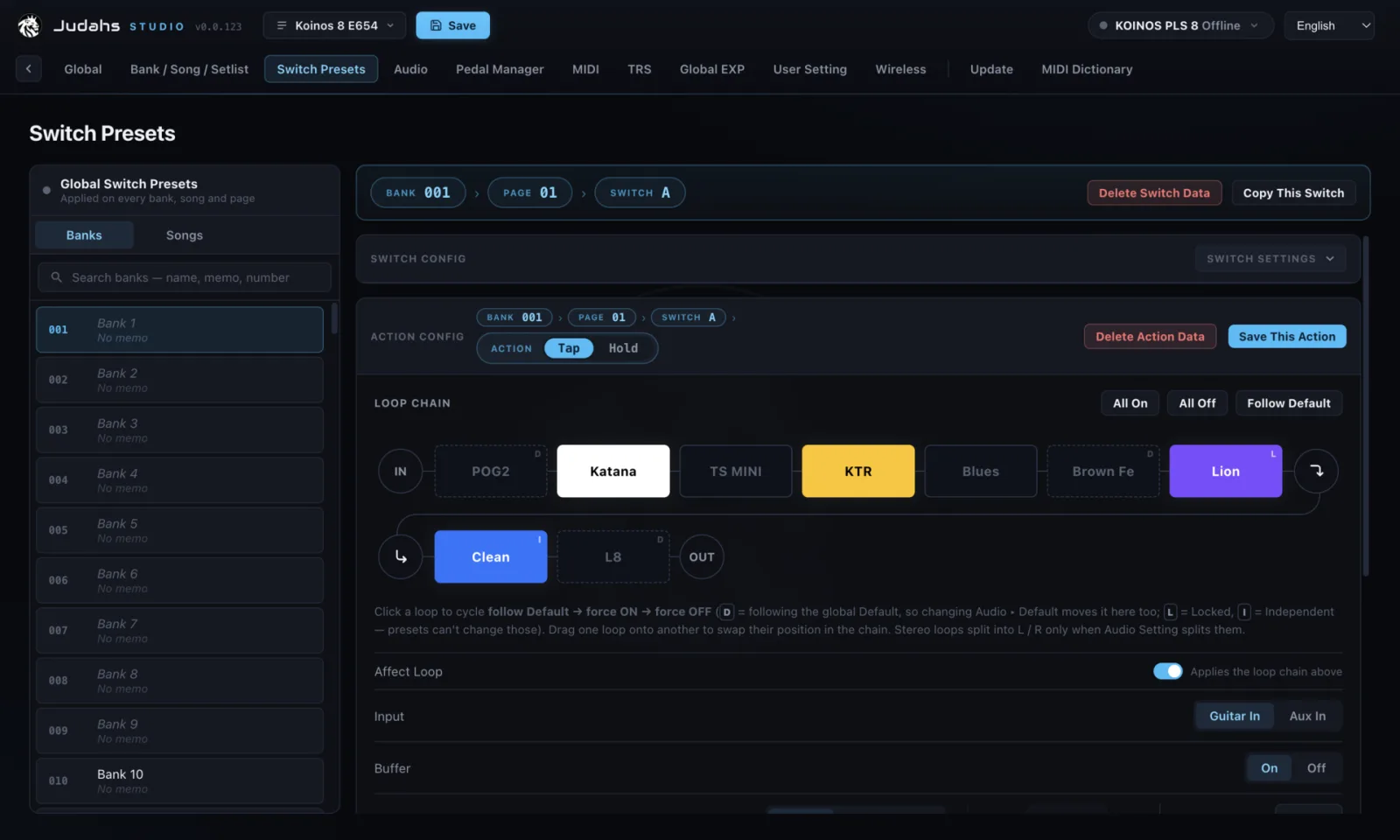Screen dimensions: 1400x840
Task: Click Delete Switch Data button
Action: click(x=1154, y=192)
